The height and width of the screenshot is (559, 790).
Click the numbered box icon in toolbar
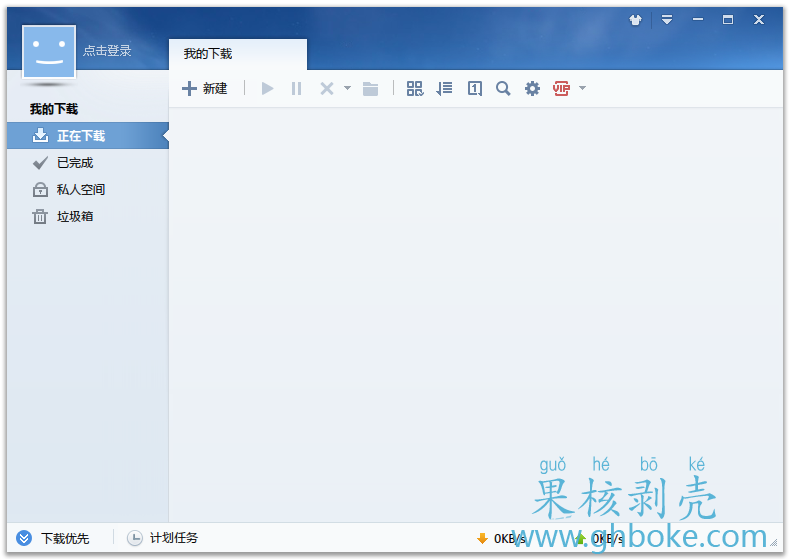point(475,88)
